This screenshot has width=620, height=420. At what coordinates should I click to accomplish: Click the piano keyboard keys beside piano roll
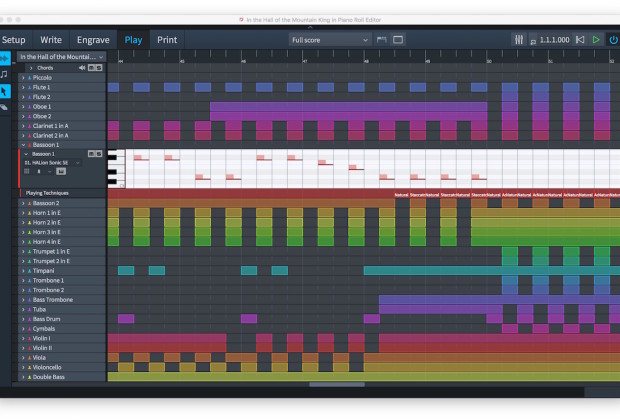pos(116,169)
